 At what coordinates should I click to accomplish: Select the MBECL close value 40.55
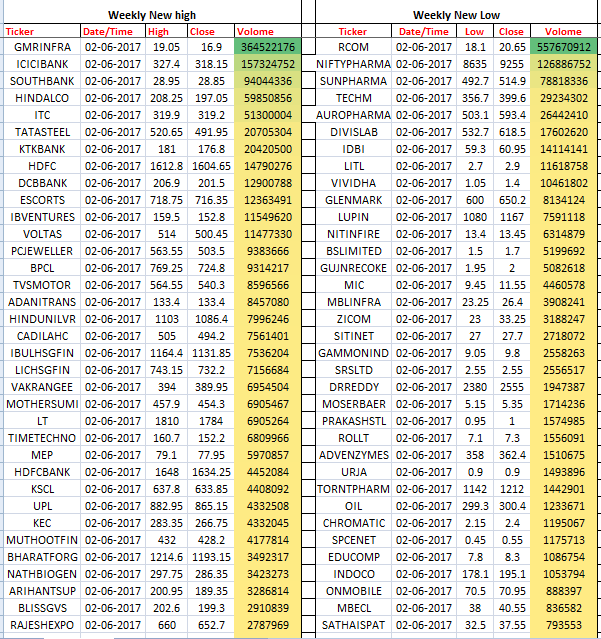coord(512,608)
